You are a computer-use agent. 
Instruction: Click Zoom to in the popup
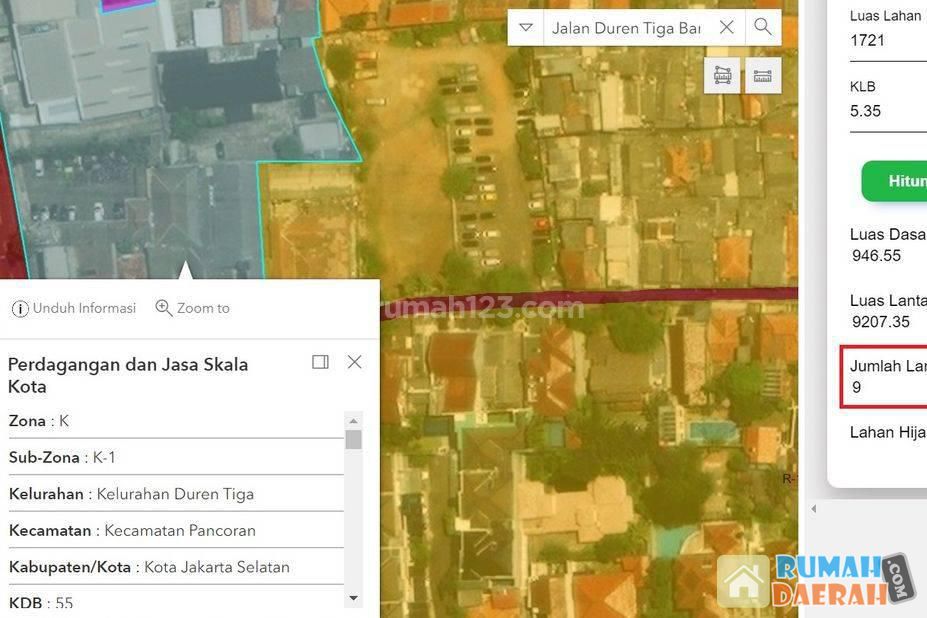[193, 308]
